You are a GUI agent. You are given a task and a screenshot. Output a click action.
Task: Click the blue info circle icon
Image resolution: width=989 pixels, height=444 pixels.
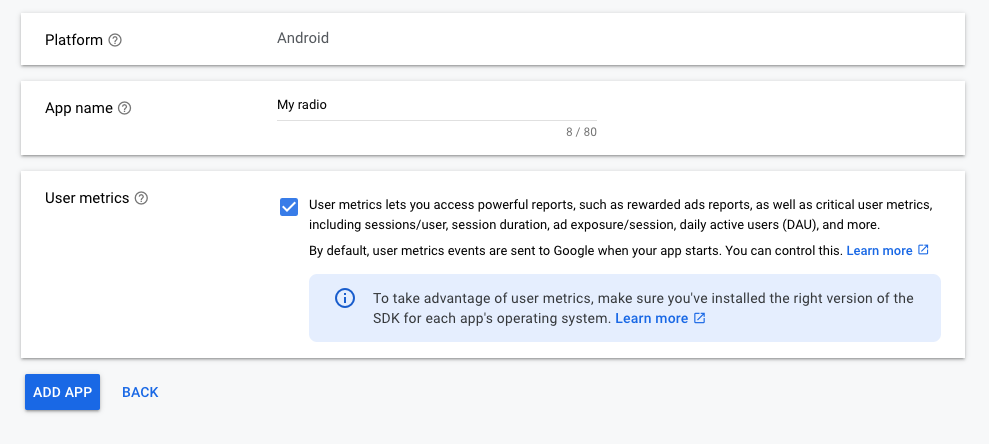pyautogui.click(x=344, y=298)
